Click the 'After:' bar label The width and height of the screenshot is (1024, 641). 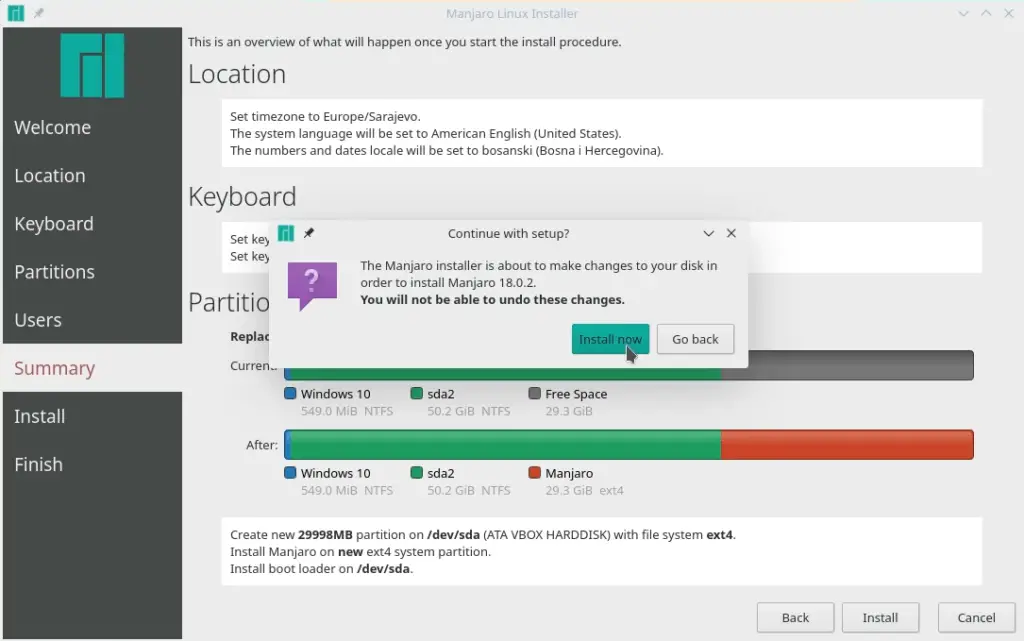coord(262,445)
